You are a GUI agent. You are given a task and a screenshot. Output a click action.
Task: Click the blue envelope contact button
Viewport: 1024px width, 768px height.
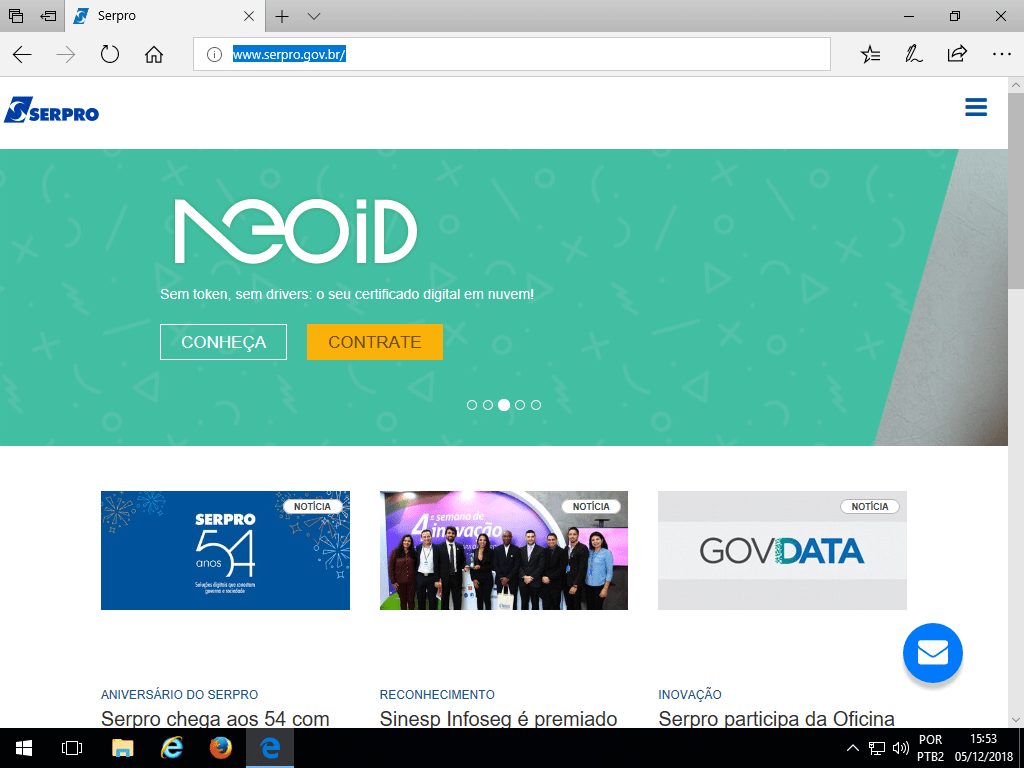pos(932,653)
